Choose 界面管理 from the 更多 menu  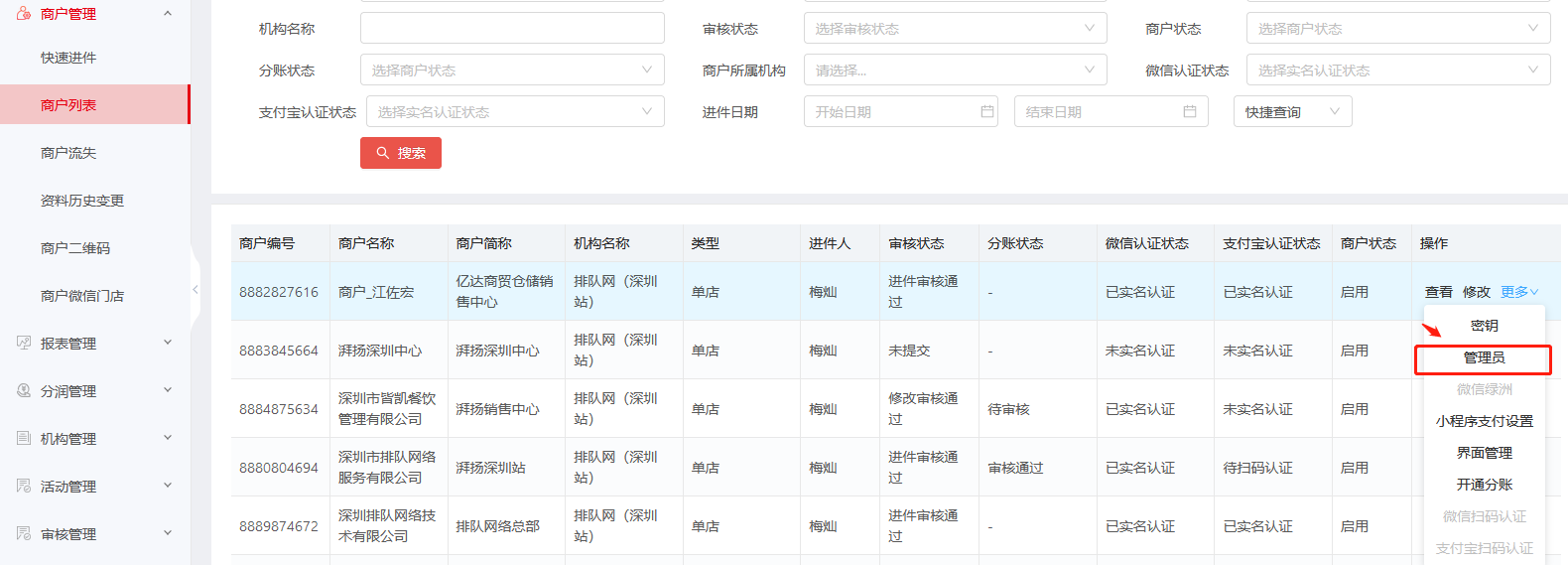pyautogui.click(x=1485, y=453)
